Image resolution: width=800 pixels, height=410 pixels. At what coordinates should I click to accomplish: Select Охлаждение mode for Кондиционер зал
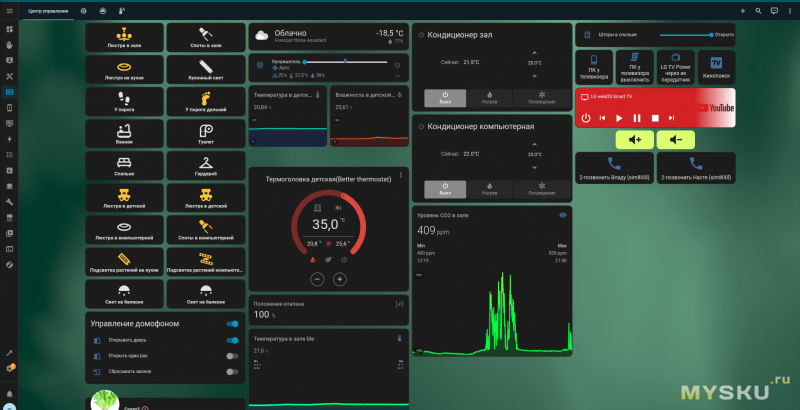[x=541, y=97]
